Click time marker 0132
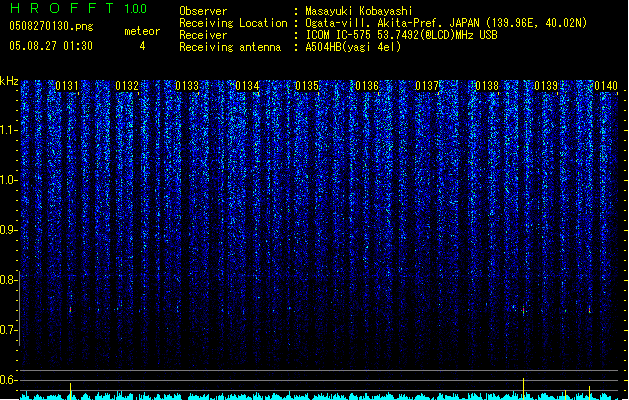Image resolution: width=629 pixels, height=400 pixels. 127,86
